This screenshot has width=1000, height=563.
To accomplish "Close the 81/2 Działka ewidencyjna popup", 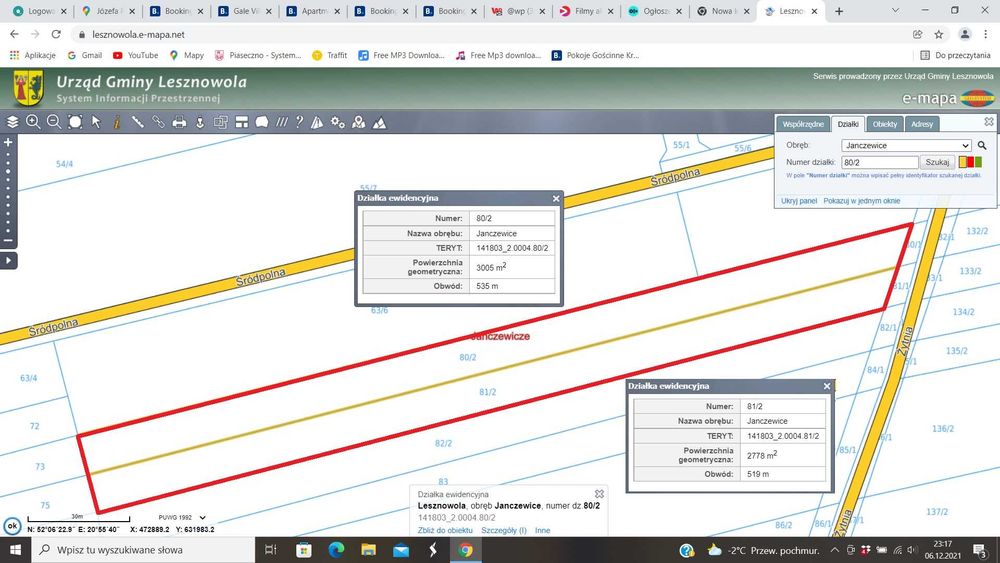I will (x=827, y=386).
